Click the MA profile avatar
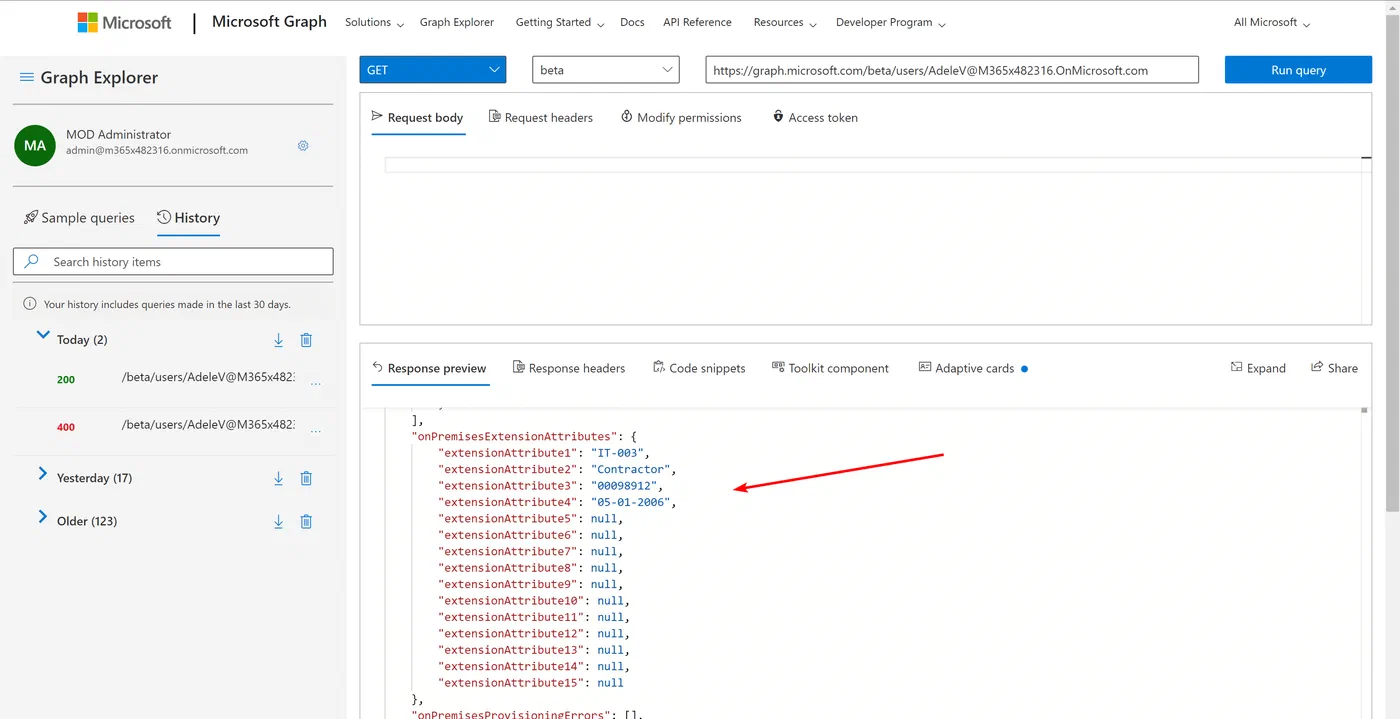The height and width of the screenshot is (719, 1400). pos(35,145)
